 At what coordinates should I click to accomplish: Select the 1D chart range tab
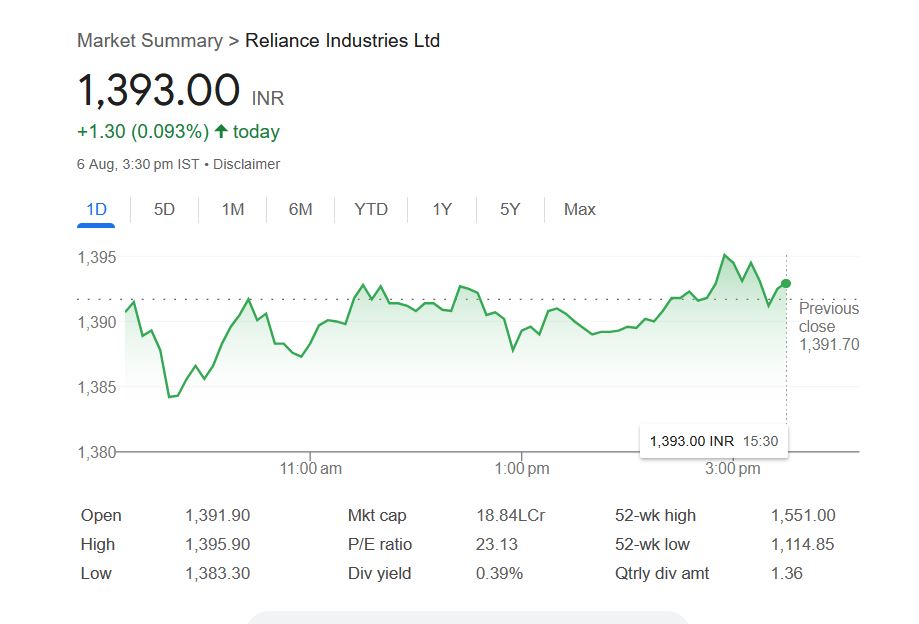click(x=97, y=209)
